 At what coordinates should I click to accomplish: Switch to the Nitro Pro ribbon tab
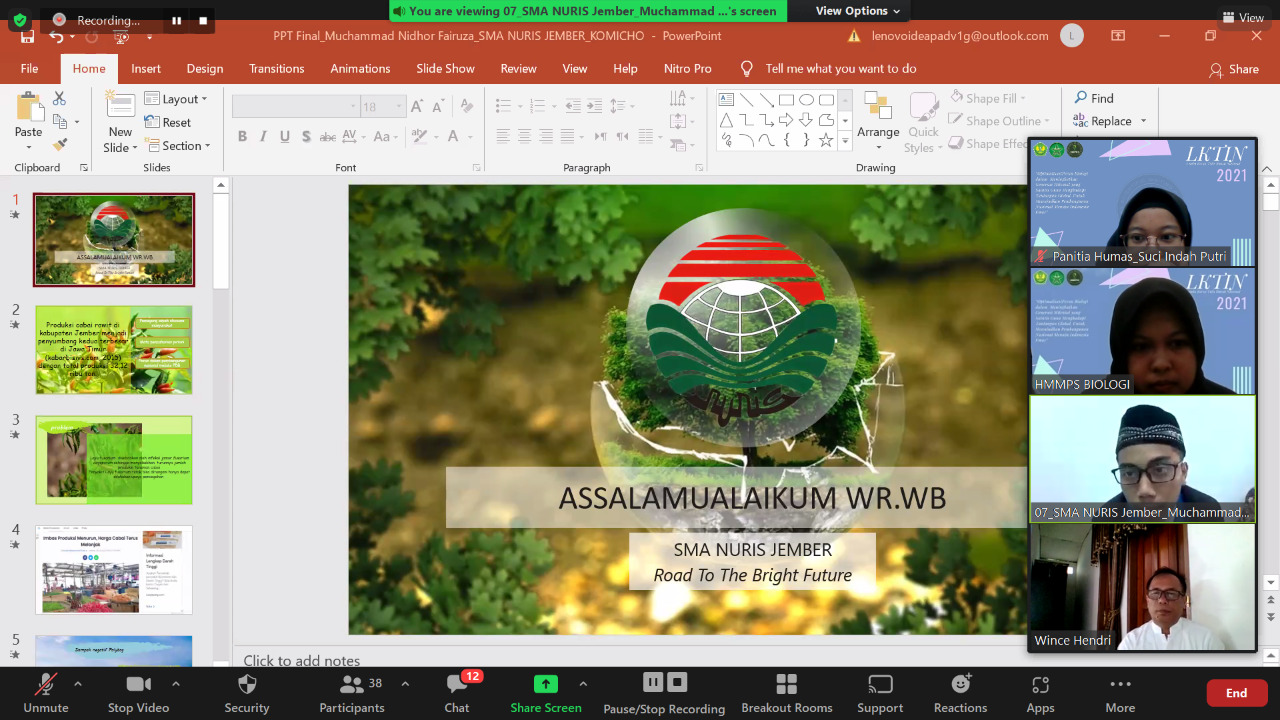click(688, 69)
